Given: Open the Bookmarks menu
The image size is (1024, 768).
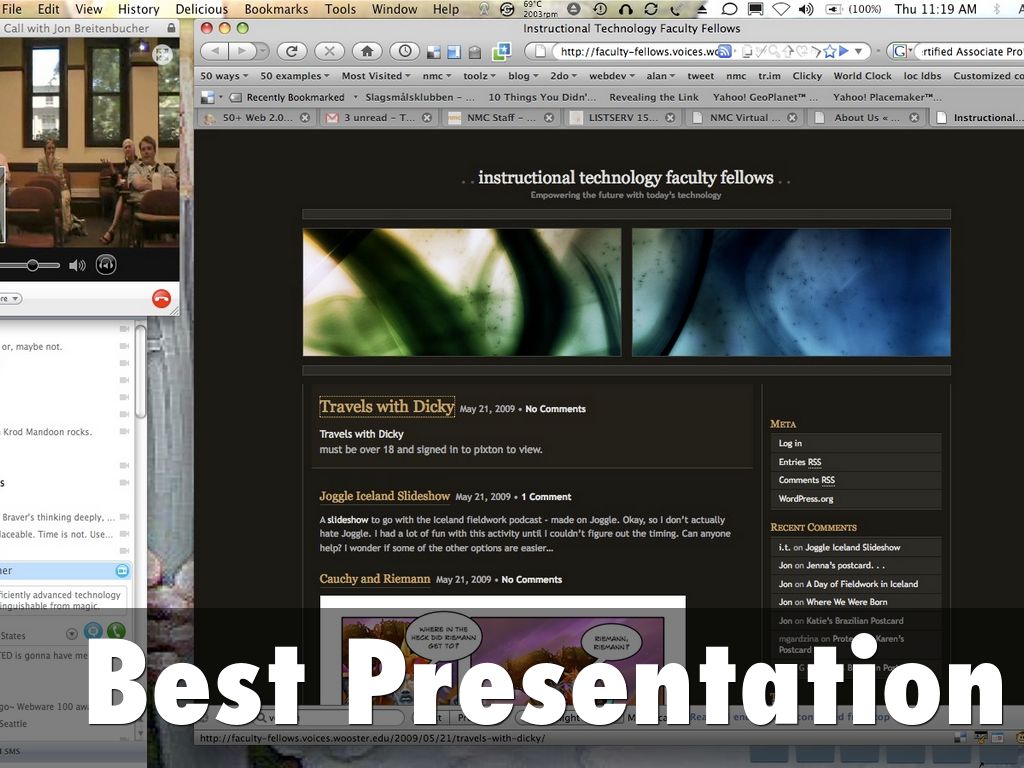Looking at the screenshot, I should (276, 9).
